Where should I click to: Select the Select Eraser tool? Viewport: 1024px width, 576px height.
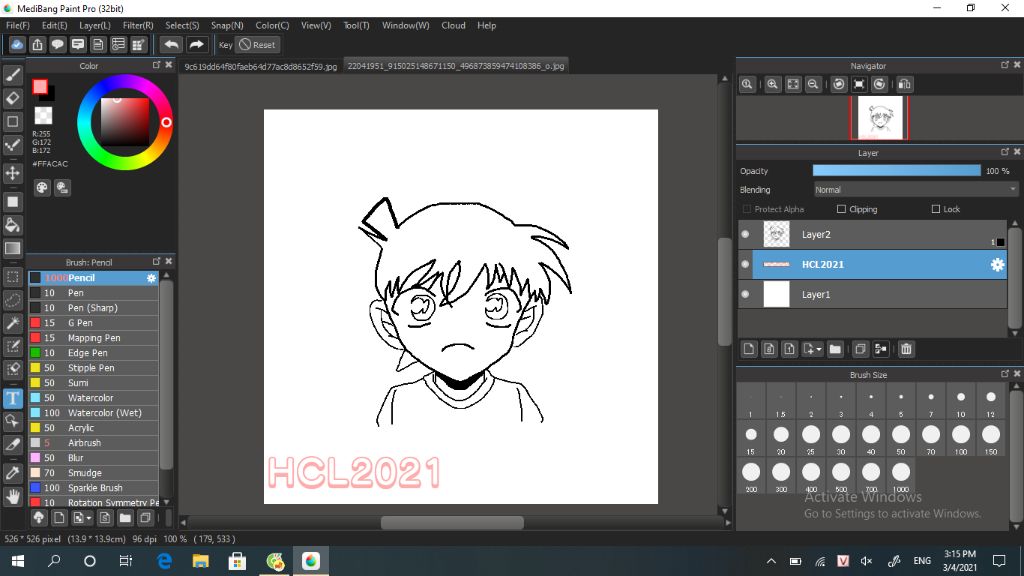pos(12,370)
